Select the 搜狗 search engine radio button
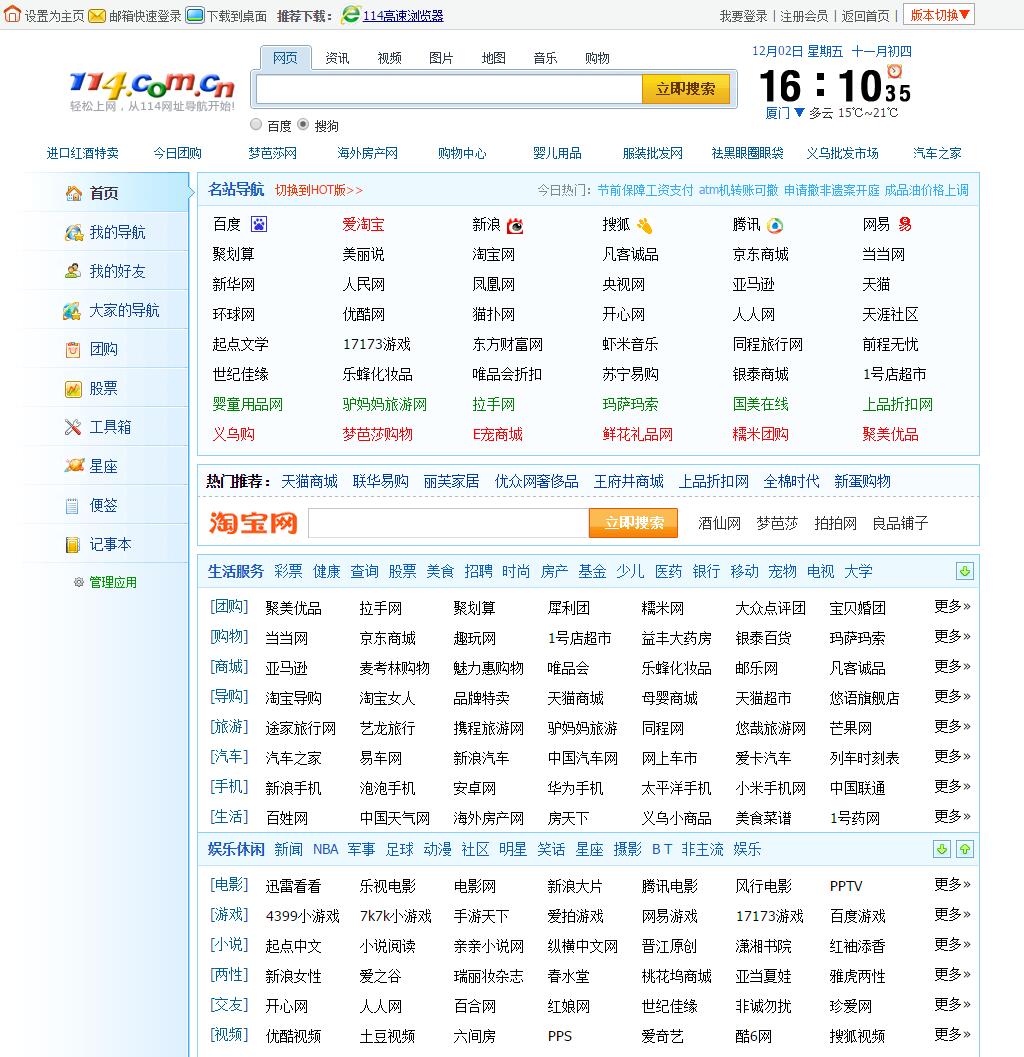 (303, 125)
